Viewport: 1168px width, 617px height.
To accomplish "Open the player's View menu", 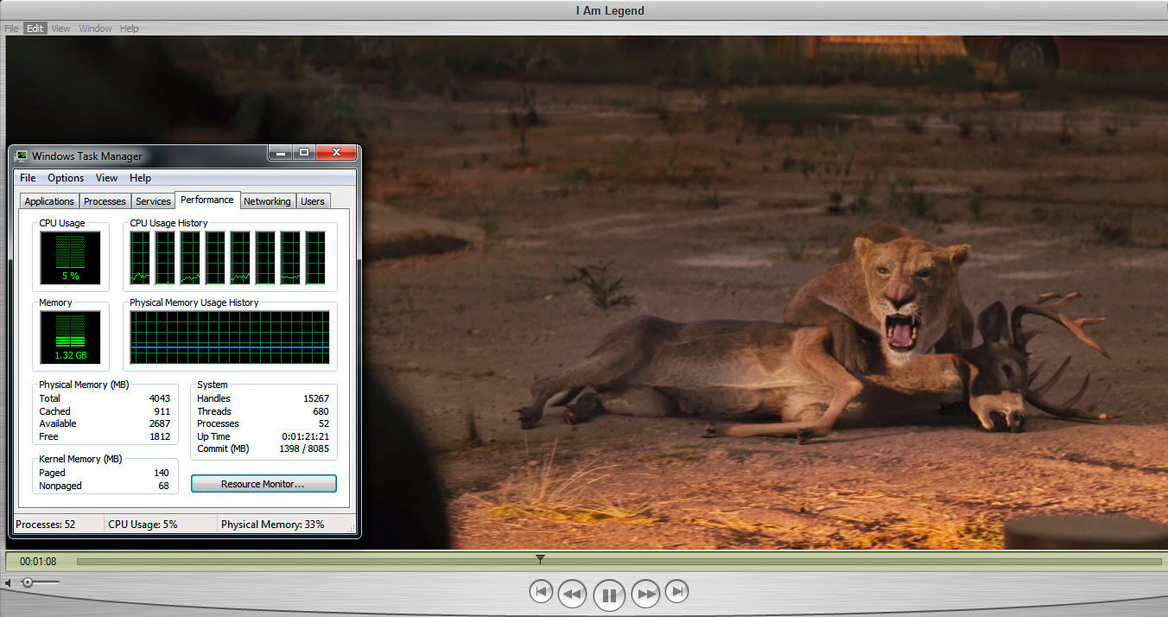I will click(x=60, y=28).
